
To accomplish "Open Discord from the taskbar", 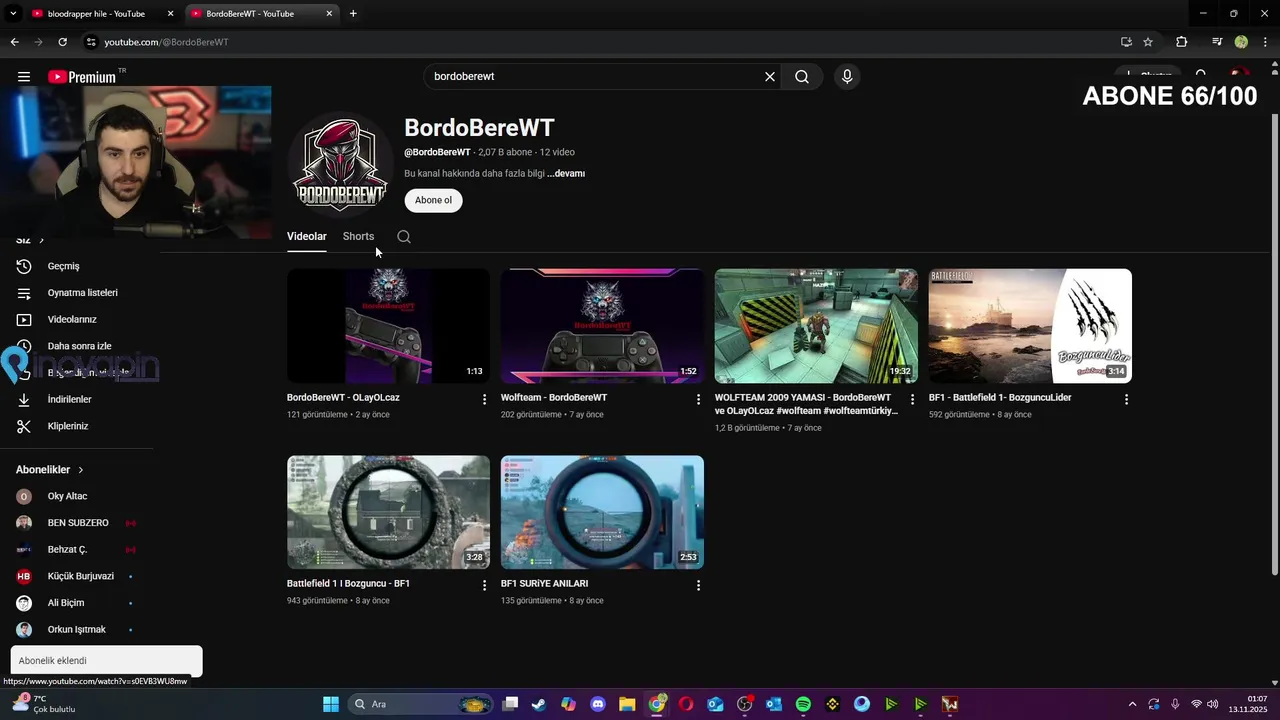I will pyautogui.click(x=598, y=704).
